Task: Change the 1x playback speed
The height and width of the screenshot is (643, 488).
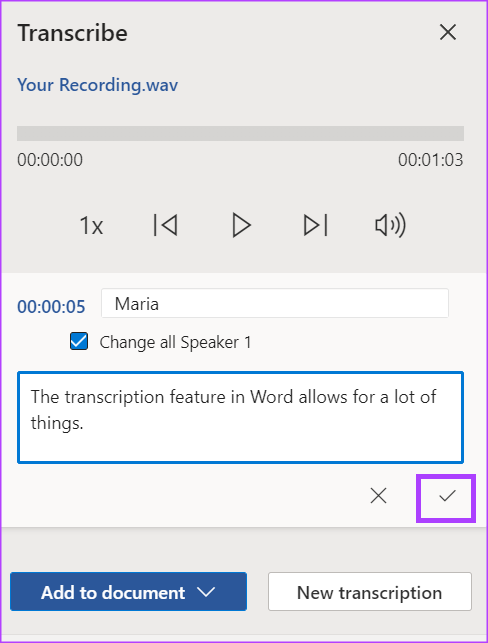Action: 91,226
